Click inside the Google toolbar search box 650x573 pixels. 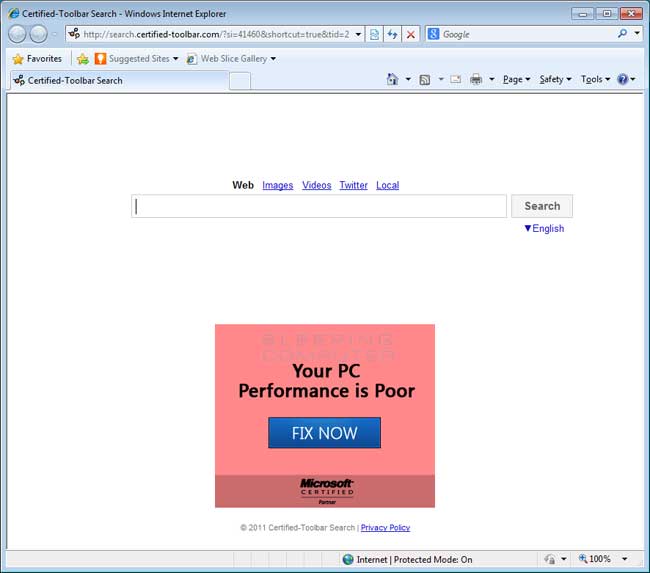pyautogui.click(x=526, y=34)
